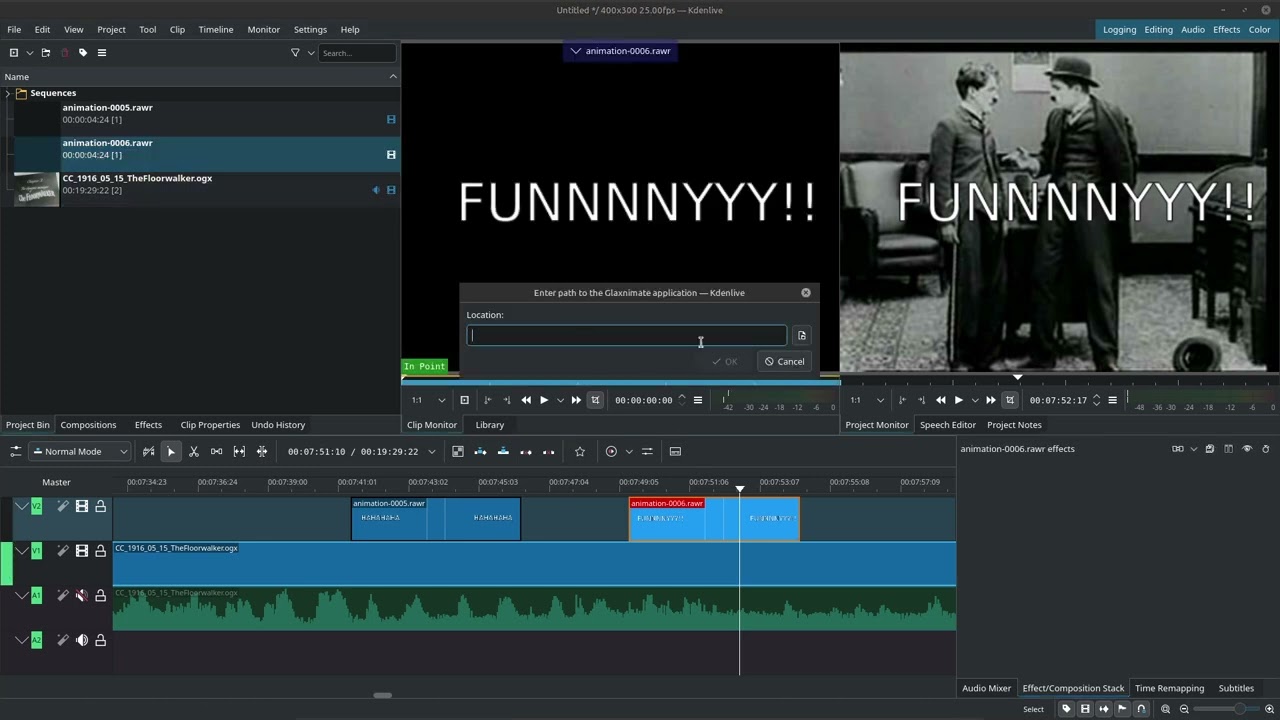Click the extract timeline zone icon
1280x720 pixels.
(526, 451)
